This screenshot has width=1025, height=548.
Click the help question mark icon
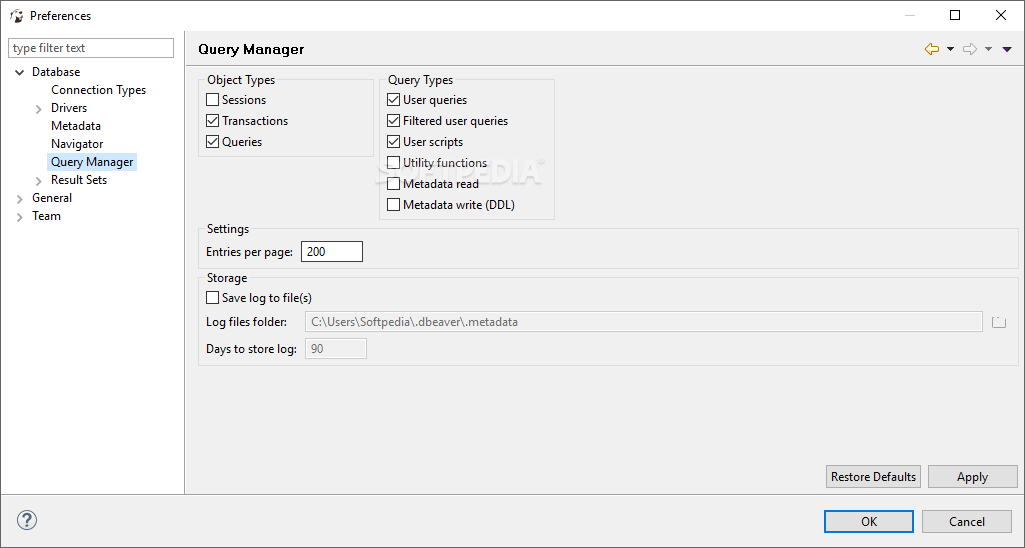click(x=27, y=521)
